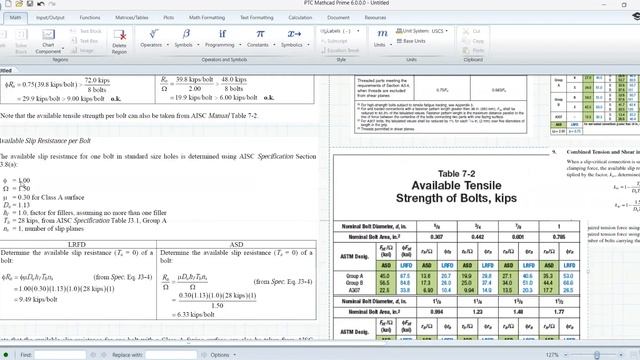This screenshot has height=360, width=640.
Task: Switch to the Calculation ribbon tab
Action: coord(300,18)
